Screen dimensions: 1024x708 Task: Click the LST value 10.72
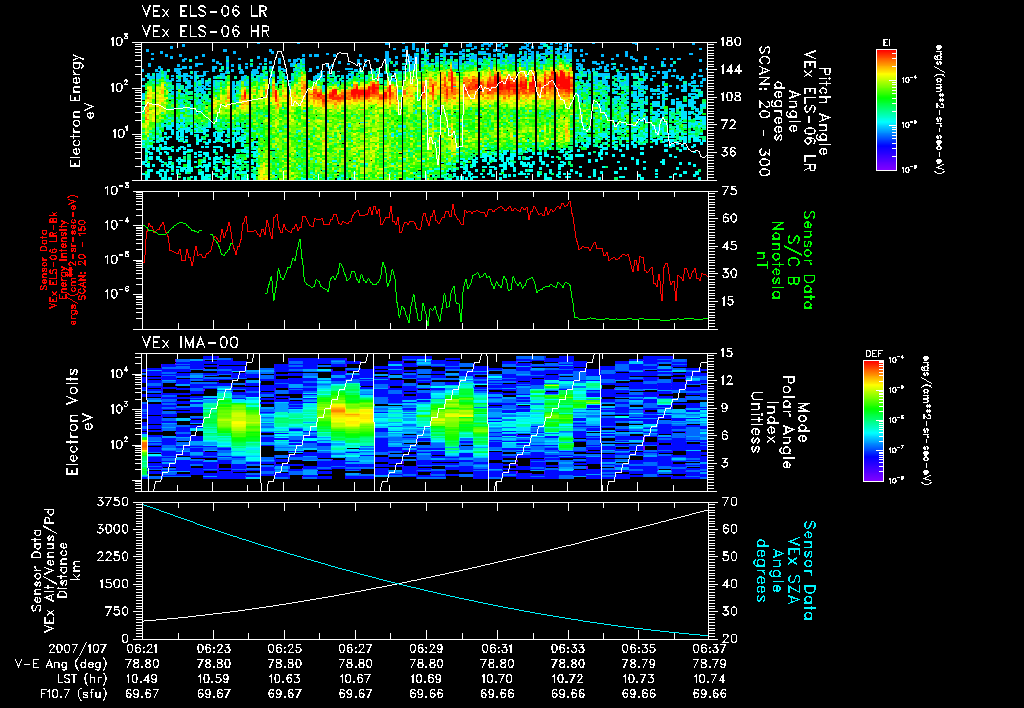(568, 679)
